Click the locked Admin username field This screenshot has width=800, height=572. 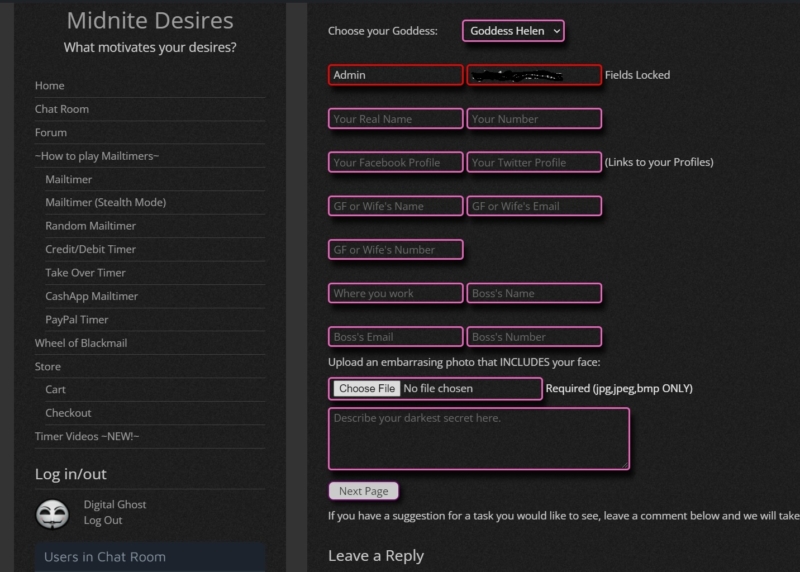tap(395, 75)
